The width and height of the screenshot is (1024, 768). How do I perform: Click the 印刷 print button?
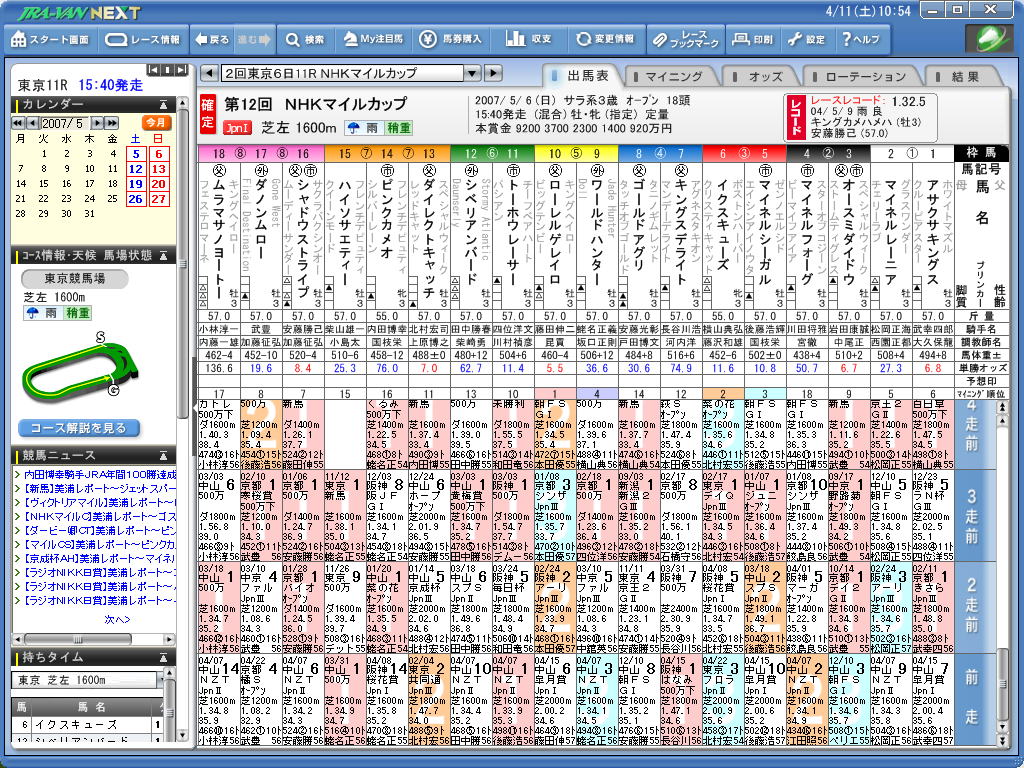coord(752,40)
